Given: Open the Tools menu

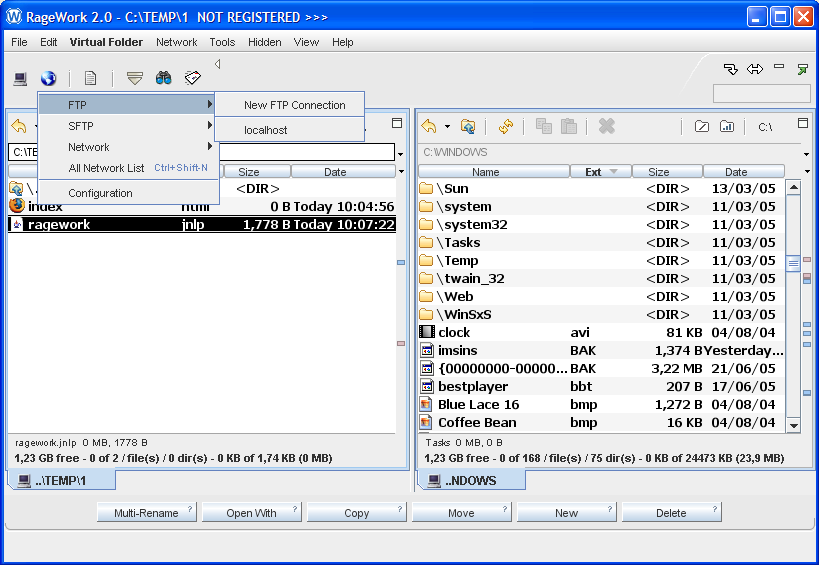Looking at the screenshot, I should point(222,42).
